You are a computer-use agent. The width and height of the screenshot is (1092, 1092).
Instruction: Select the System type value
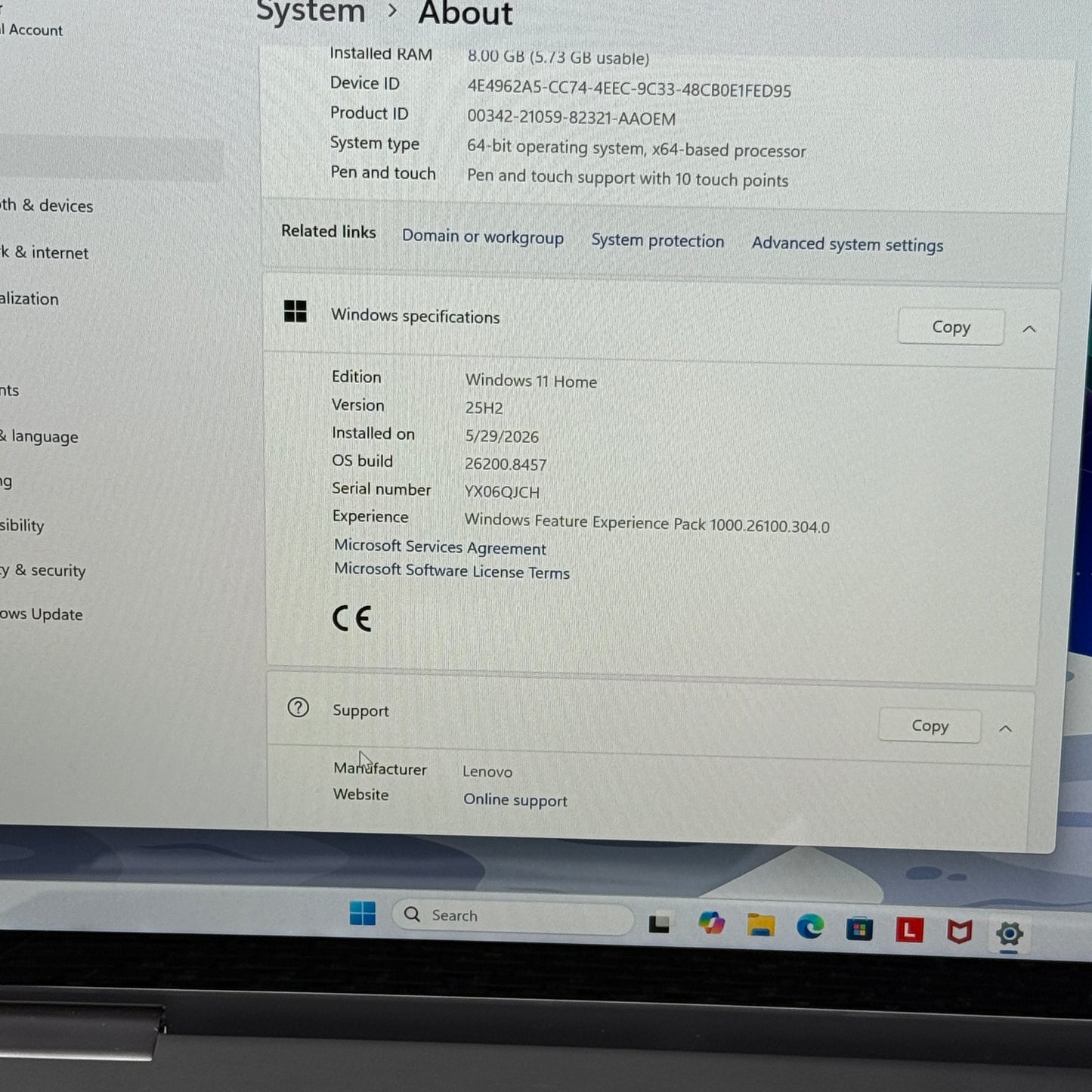coord(636,148)
